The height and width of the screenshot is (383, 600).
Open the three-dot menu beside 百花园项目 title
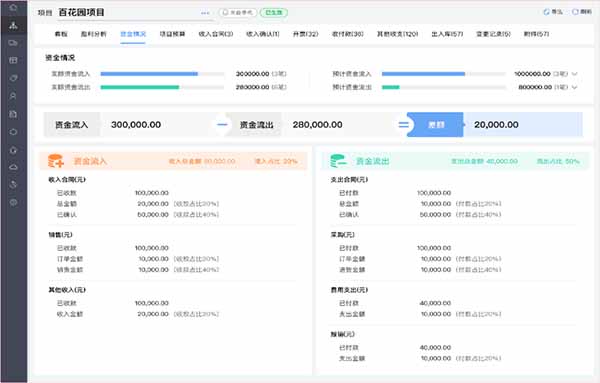(205, 13)
